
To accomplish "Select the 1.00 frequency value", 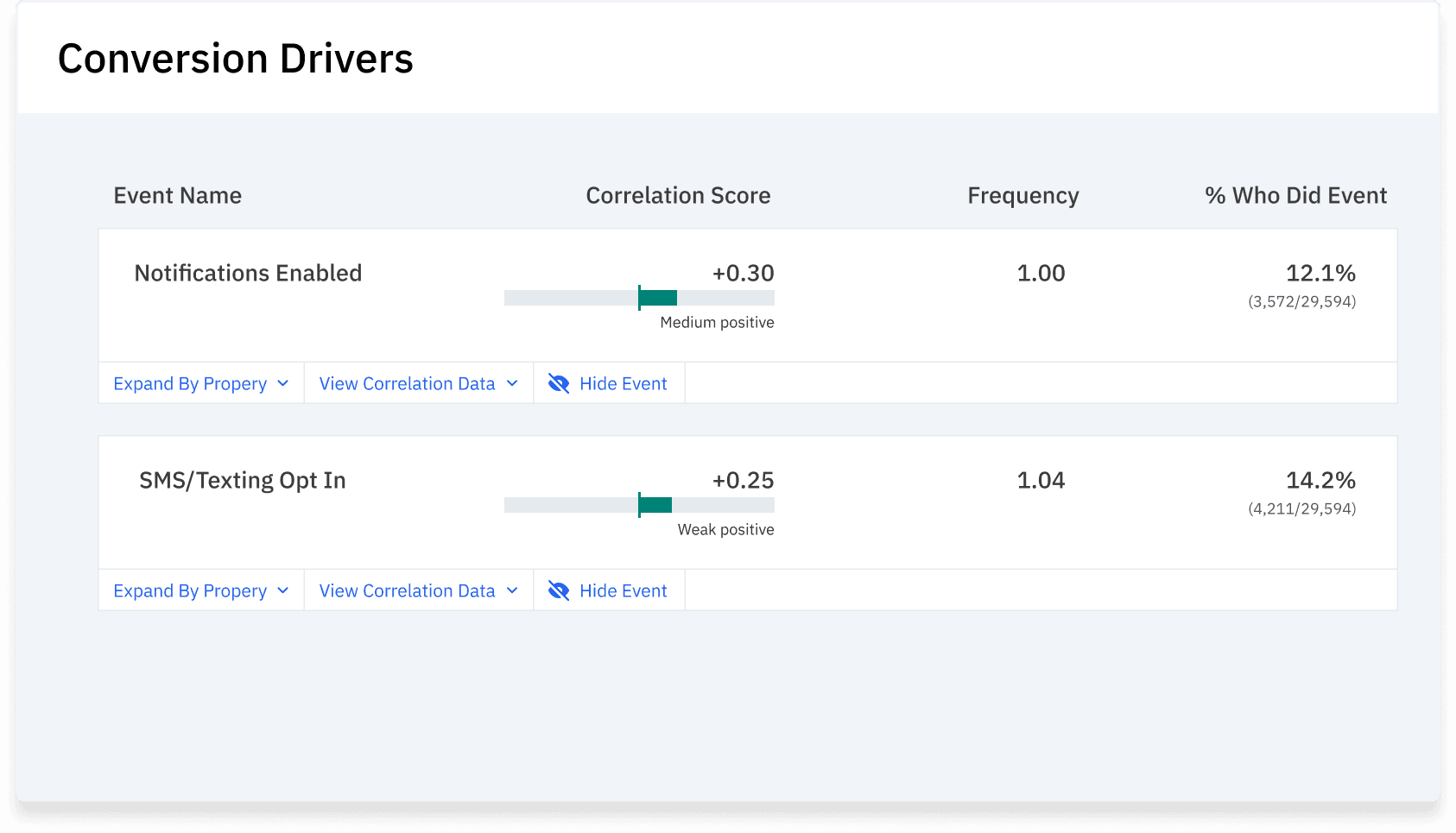I will (1041, 274).
